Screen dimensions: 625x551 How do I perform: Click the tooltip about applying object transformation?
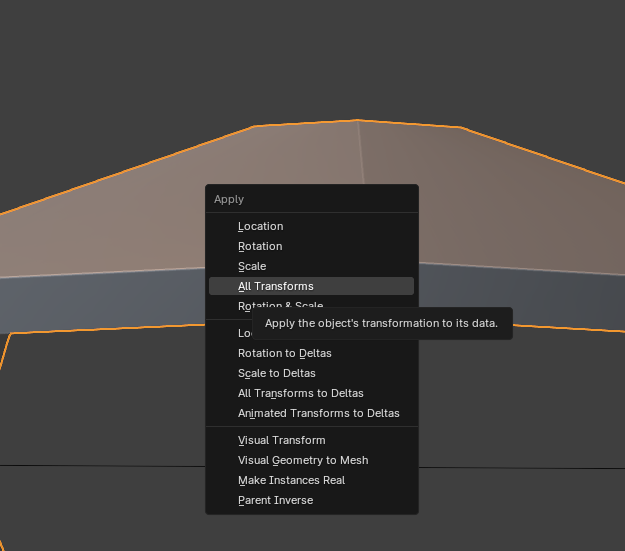tap(381, 323)
